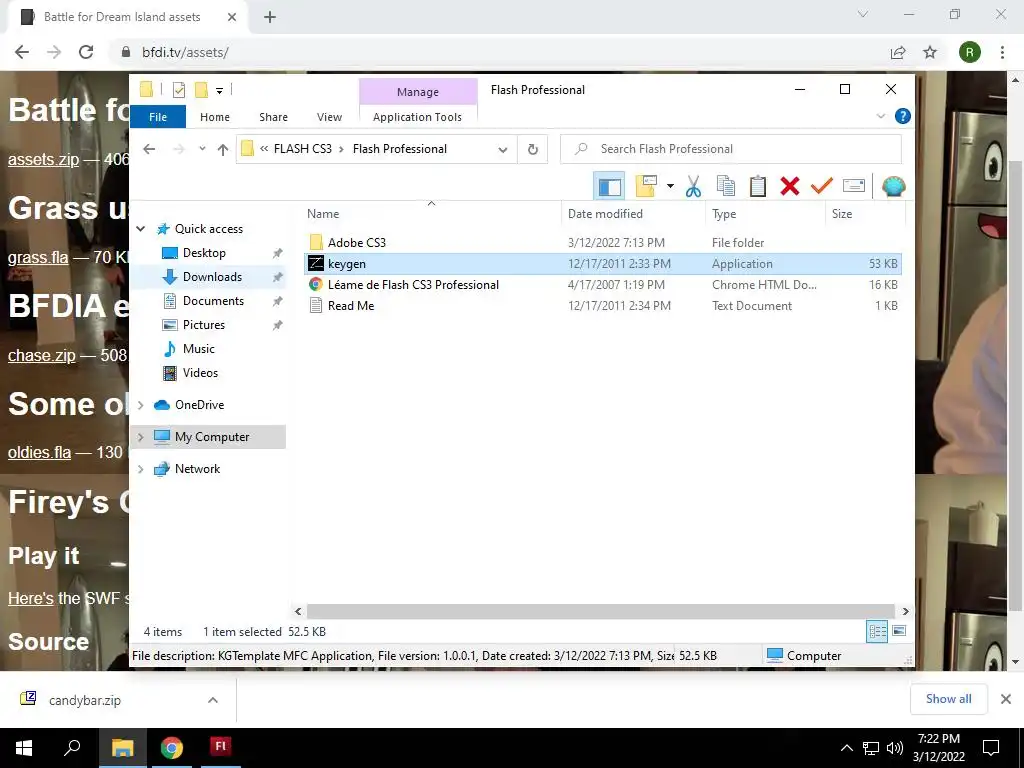Click the oldies.fla link on webpage
This screenshot has height=768, width=1024.
pos(39,452)
